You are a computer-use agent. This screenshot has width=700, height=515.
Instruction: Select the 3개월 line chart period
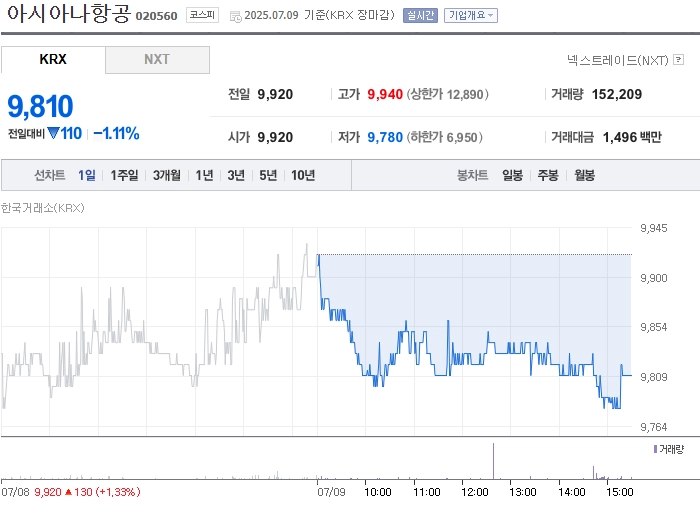tap(167, 175)
